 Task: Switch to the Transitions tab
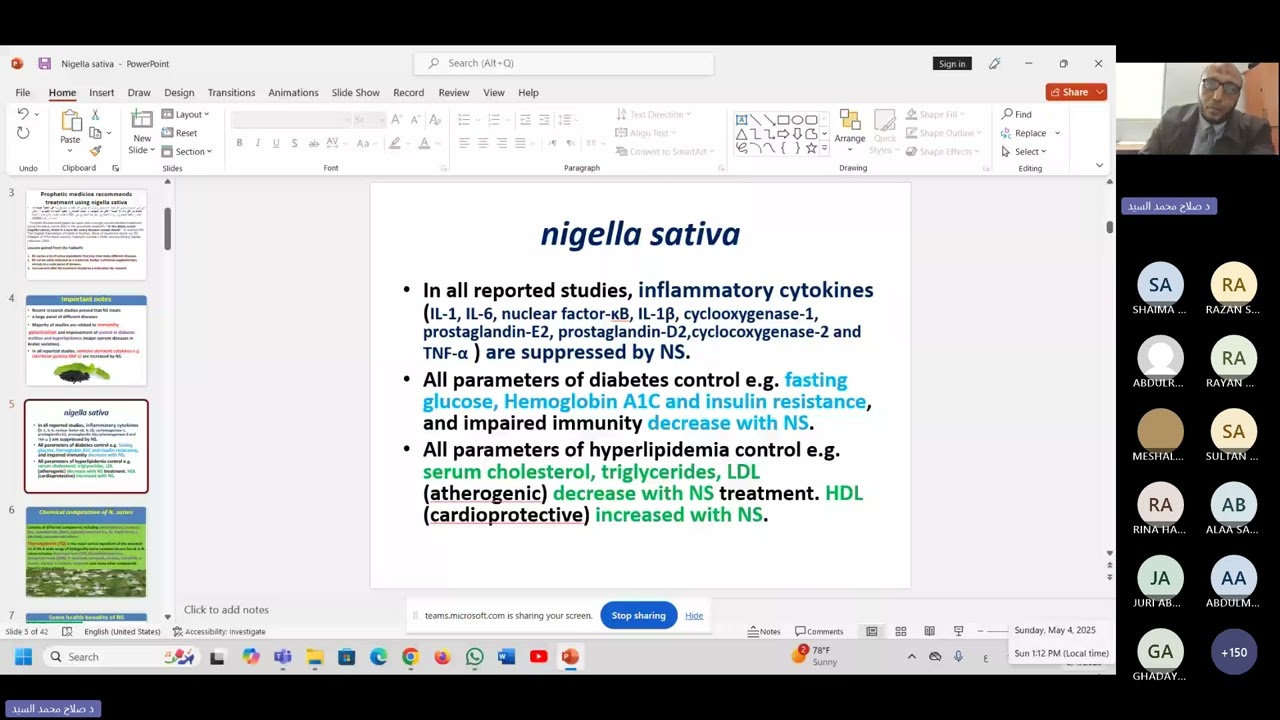pos(231,92)
